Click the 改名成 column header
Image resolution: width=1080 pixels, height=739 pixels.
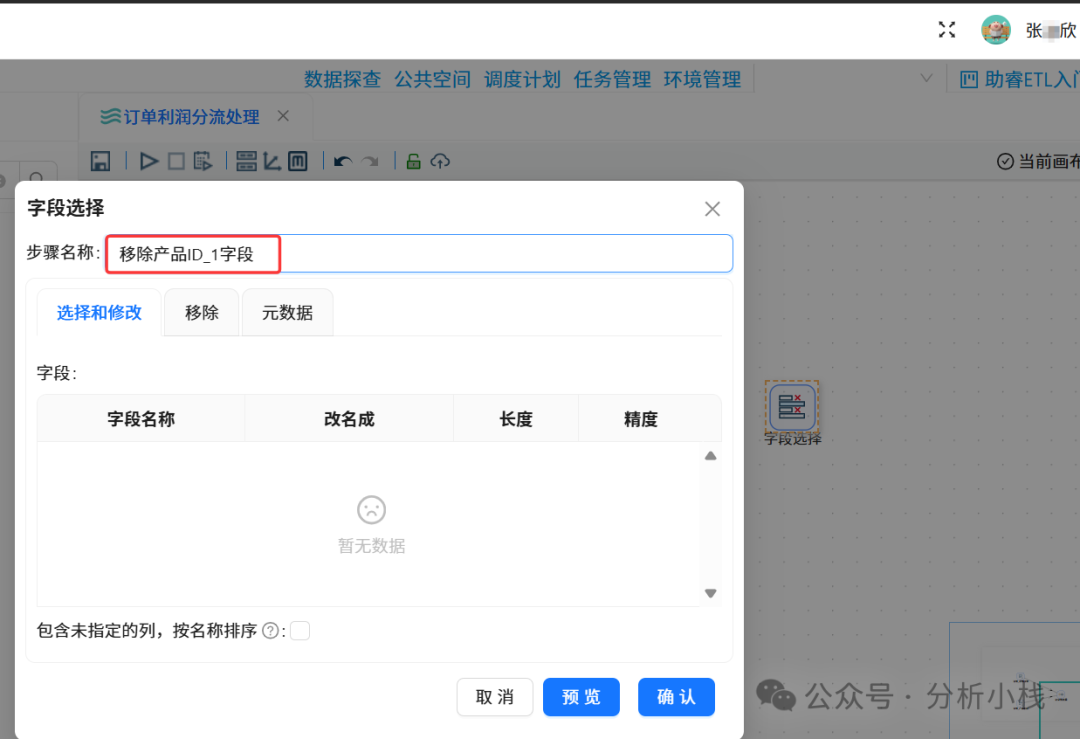coord(349,419)
